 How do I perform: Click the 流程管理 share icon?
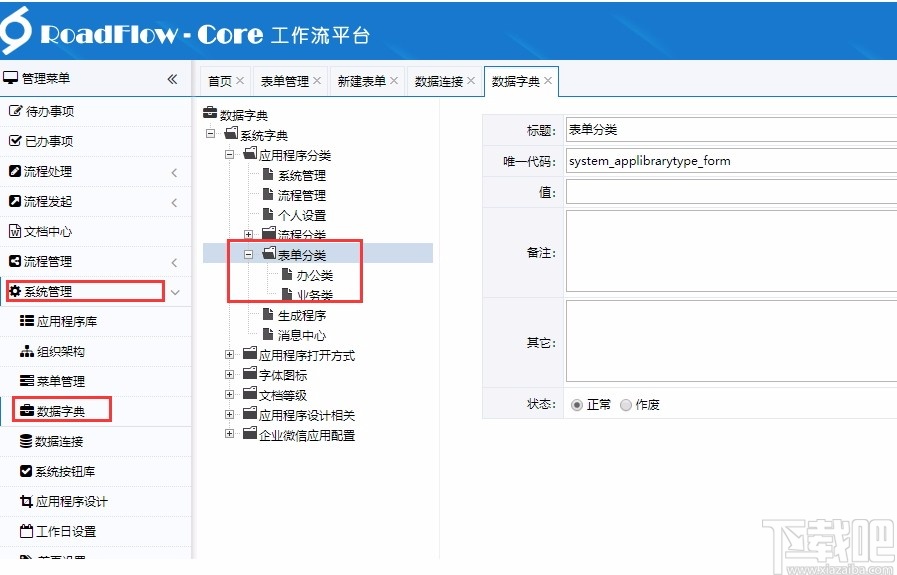pyautogui.click(x=15, y=261)
